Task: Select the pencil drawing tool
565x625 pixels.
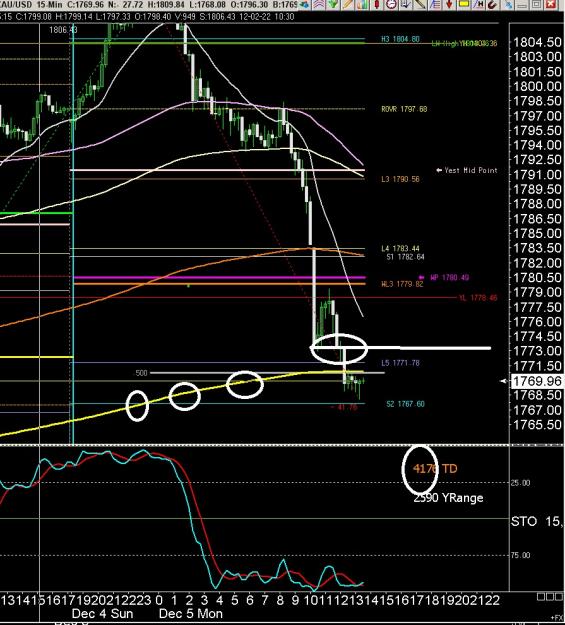Action: click(348, 4)
